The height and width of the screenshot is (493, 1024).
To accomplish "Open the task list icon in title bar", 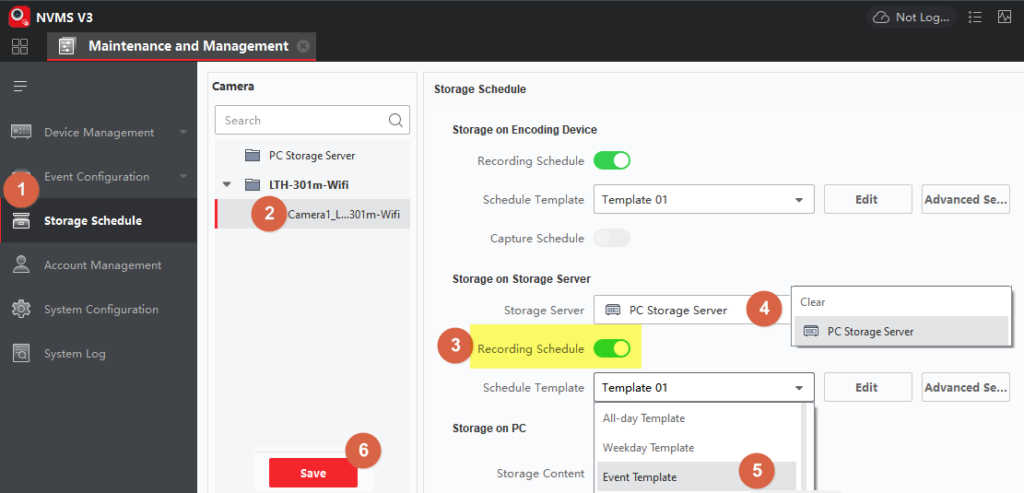I will point(975,18).
